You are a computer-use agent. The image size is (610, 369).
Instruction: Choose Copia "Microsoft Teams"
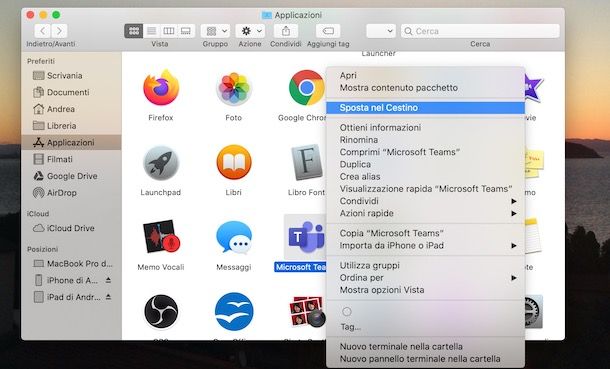(426, 233)
